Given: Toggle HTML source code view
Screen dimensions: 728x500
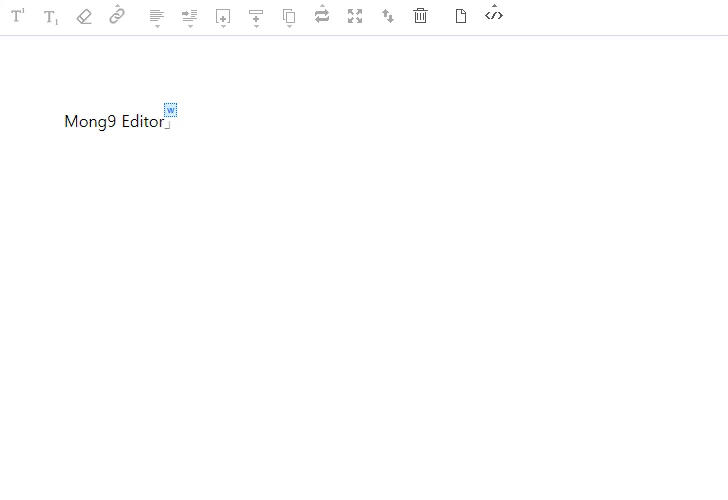Looking at the screenshot, I should (494, 15).
